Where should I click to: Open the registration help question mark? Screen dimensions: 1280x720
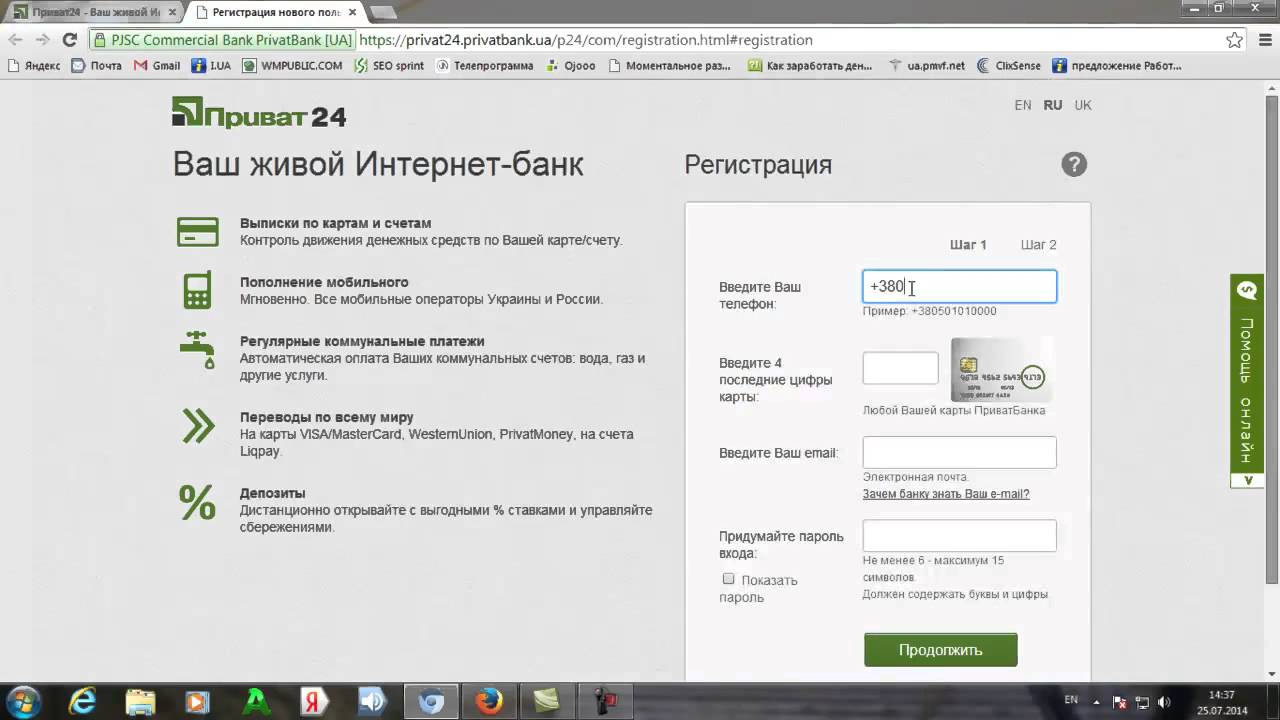pyautogui.click(x=1074, y=164)
